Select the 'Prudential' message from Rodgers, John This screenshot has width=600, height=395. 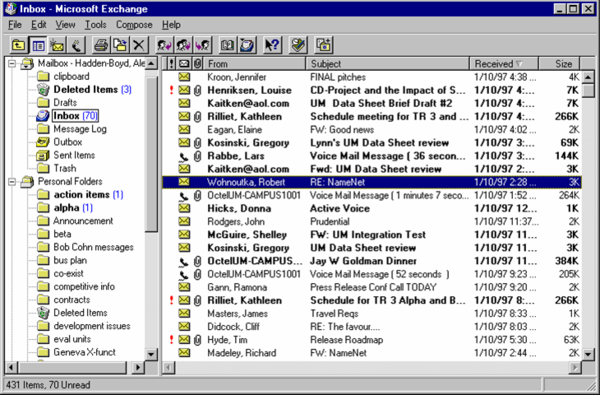pos(372,222)
